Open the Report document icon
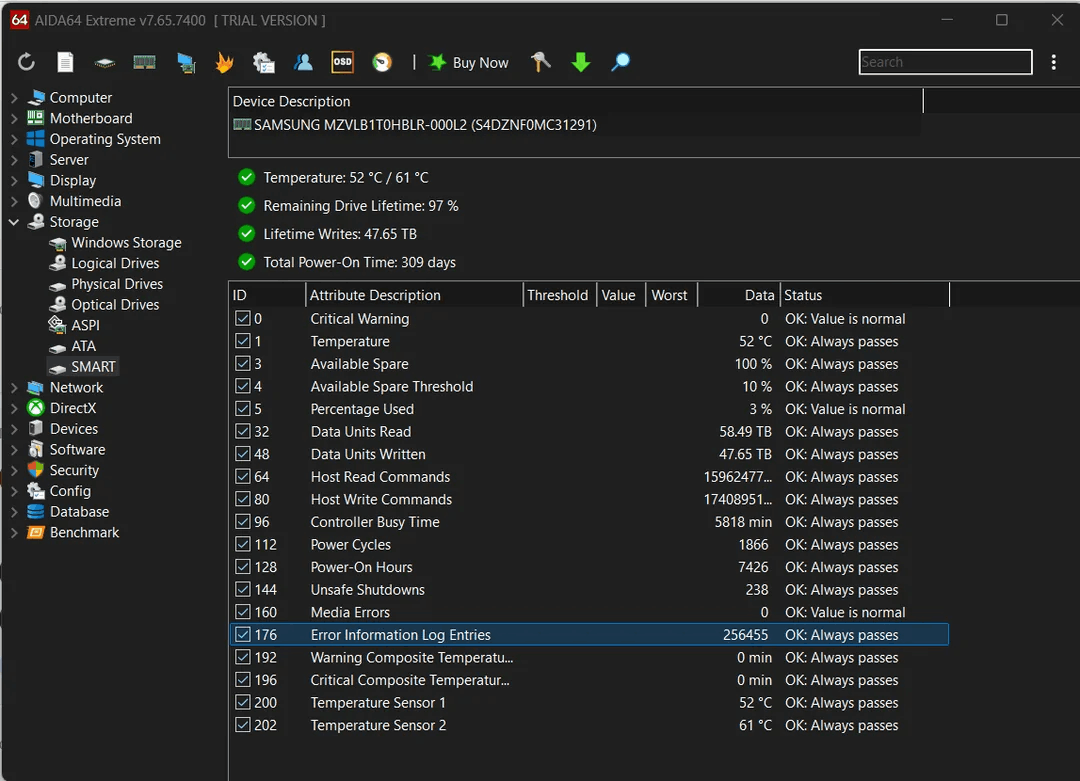The image size is (1080, 781). (x=65, y=63)
